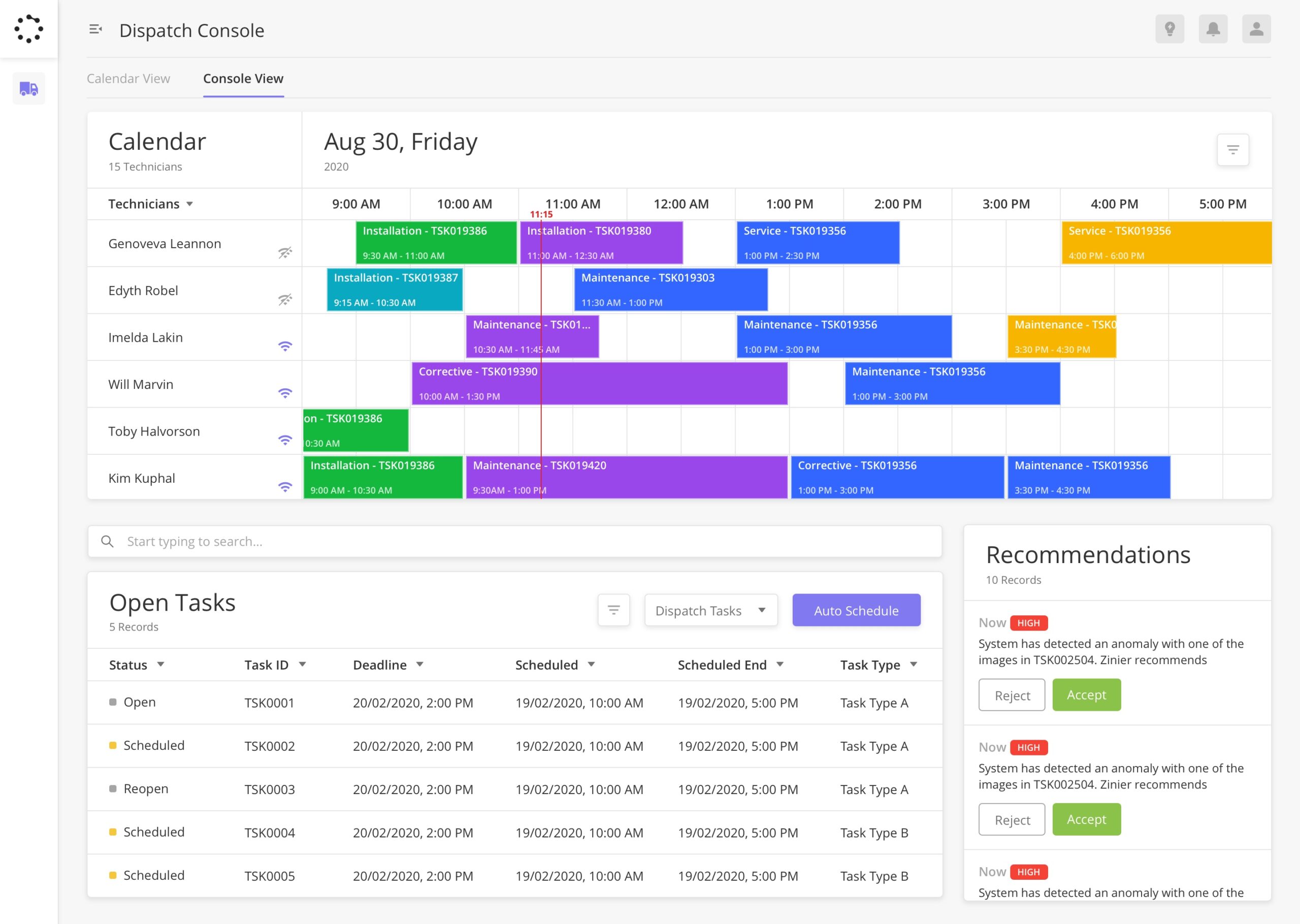The width and height of the screenshot is (1300, 924).
Task: Click the 11:15 current time marker
Action: point(541,214)
